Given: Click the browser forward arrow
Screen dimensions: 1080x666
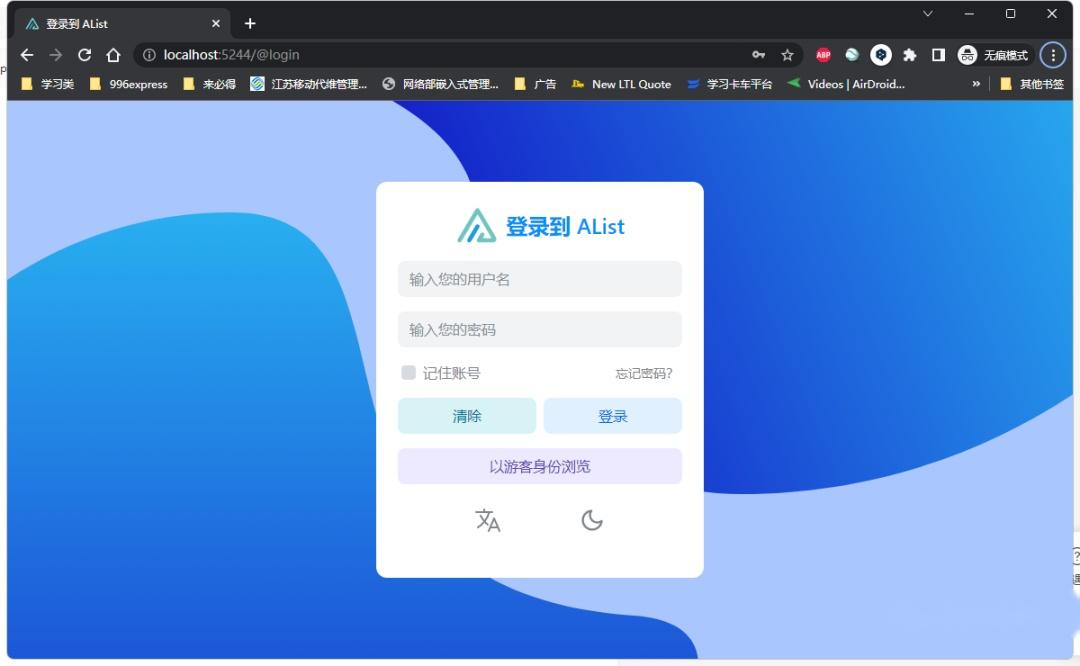Looking at the screenshot, I should (x=56, y=55).
